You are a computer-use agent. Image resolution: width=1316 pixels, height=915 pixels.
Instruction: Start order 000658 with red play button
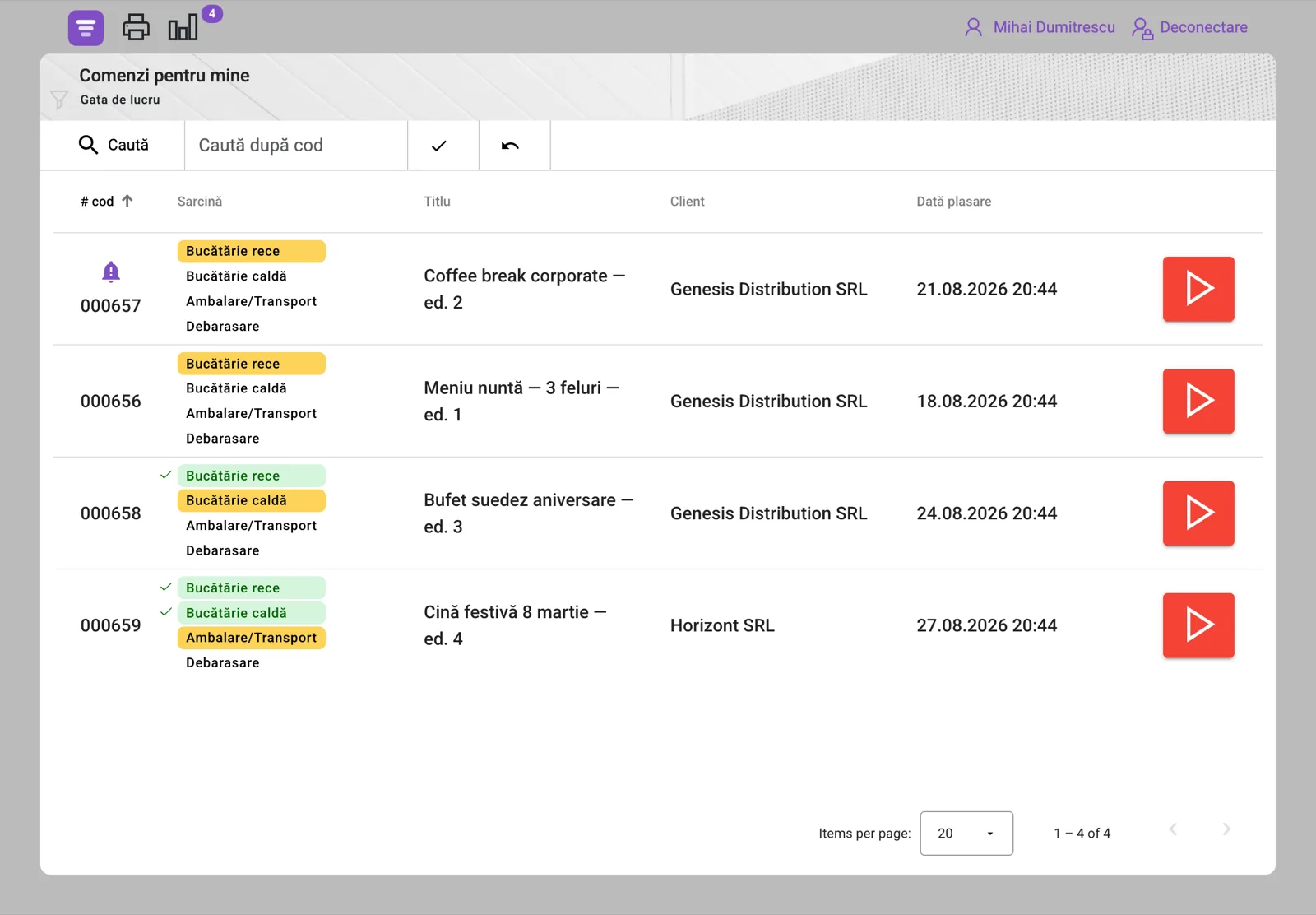pos(1198,513)
